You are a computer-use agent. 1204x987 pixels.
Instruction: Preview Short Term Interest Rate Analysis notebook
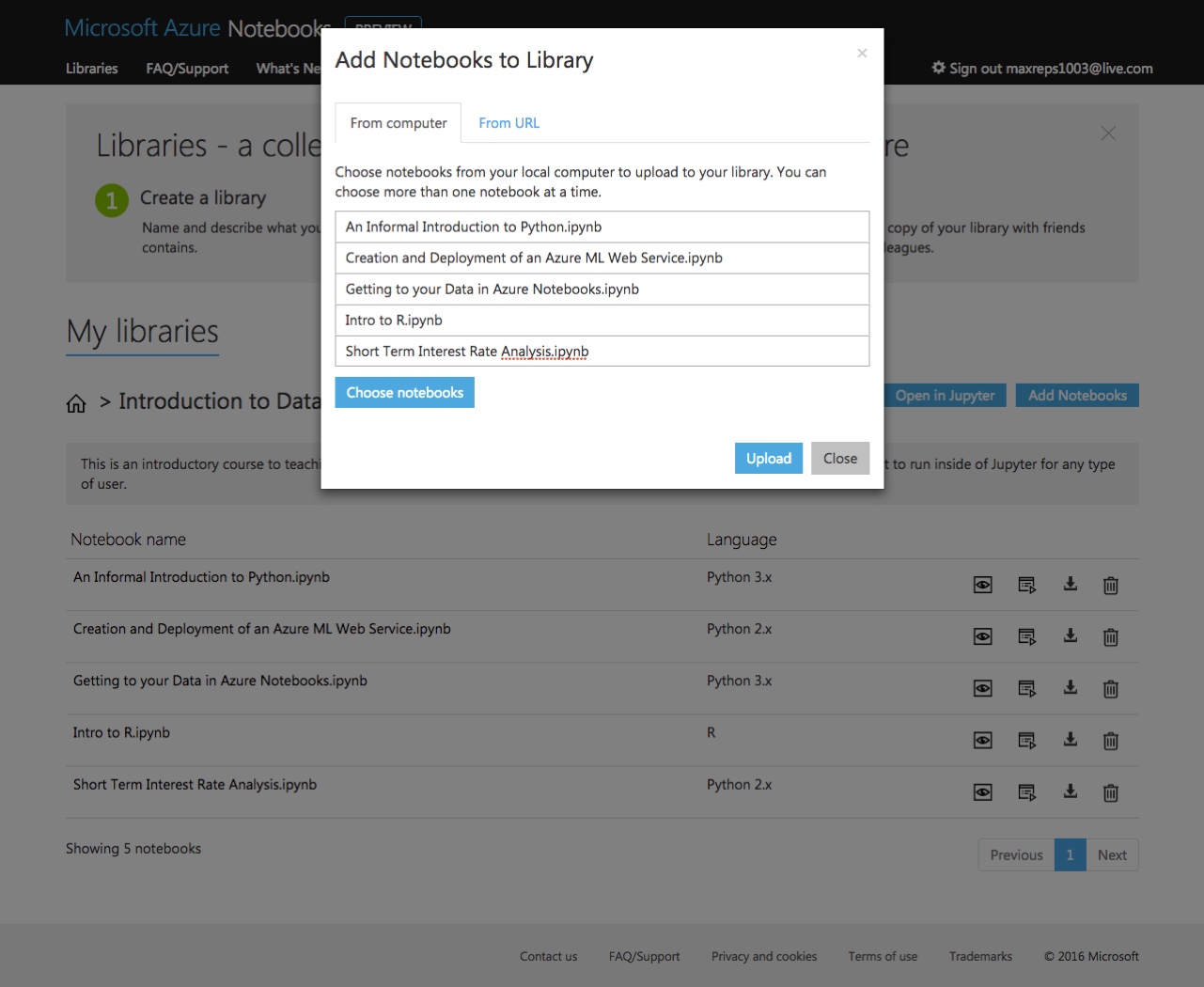(x=982, y=792)
